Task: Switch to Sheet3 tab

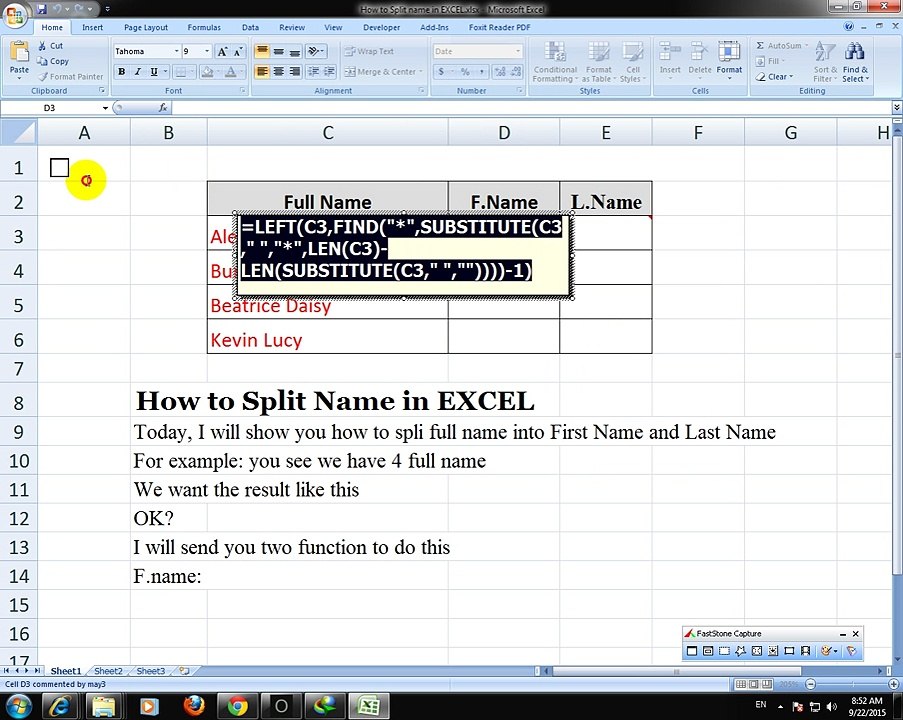Action: click(151, 671)
